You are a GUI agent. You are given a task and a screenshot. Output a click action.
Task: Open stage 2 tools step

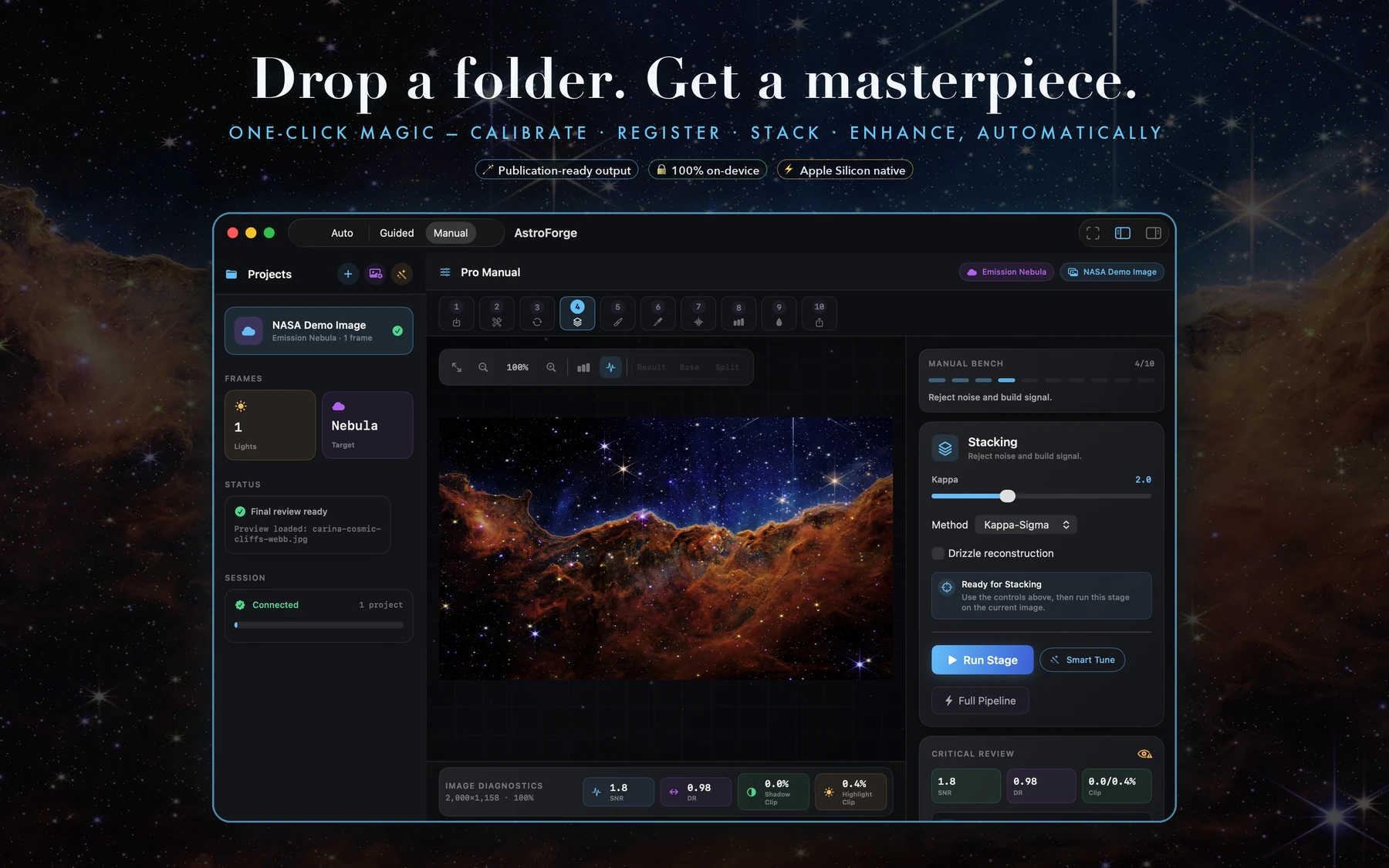tap(497, 314)
